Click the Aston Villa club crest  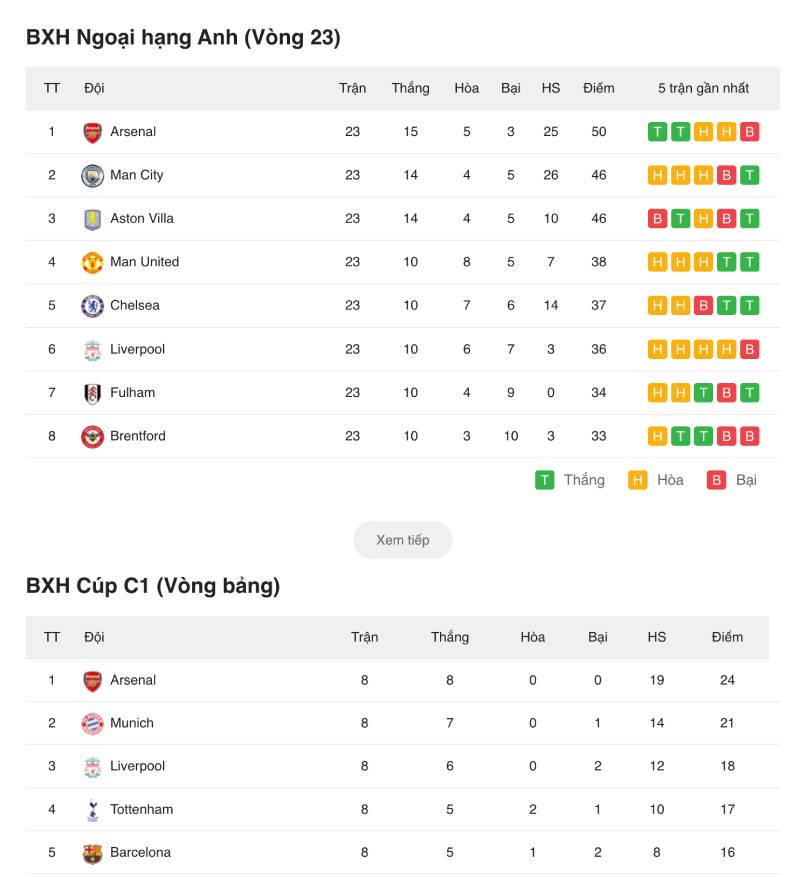click(92, 219)
